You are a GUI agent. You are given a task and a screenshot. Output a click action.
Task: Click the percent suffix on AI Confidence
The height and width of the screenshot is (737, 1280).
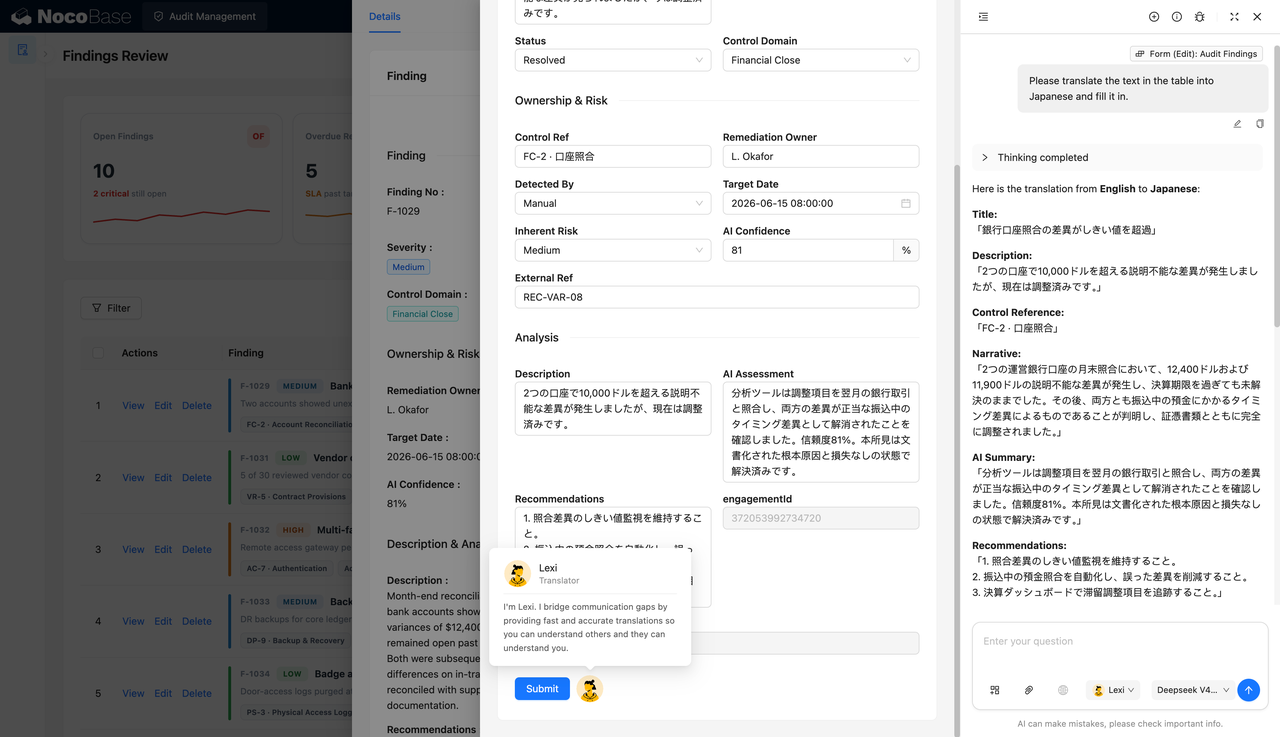pos(906,250)
